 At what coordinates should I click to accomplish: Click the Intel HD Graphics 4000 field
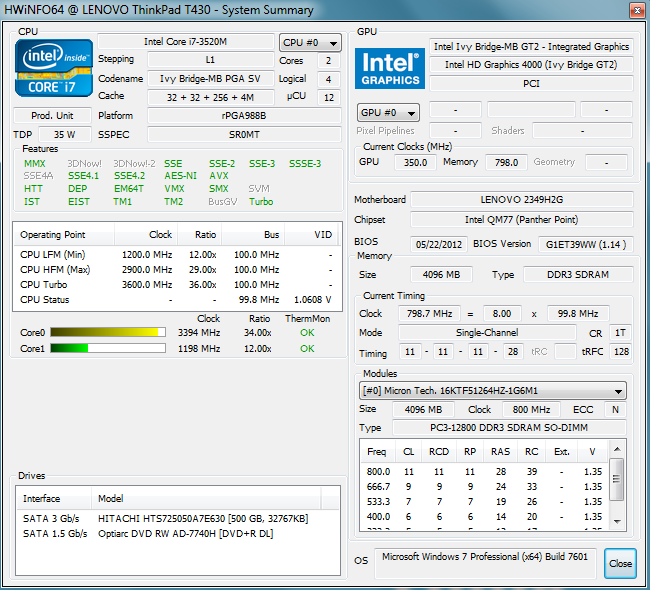531,65
